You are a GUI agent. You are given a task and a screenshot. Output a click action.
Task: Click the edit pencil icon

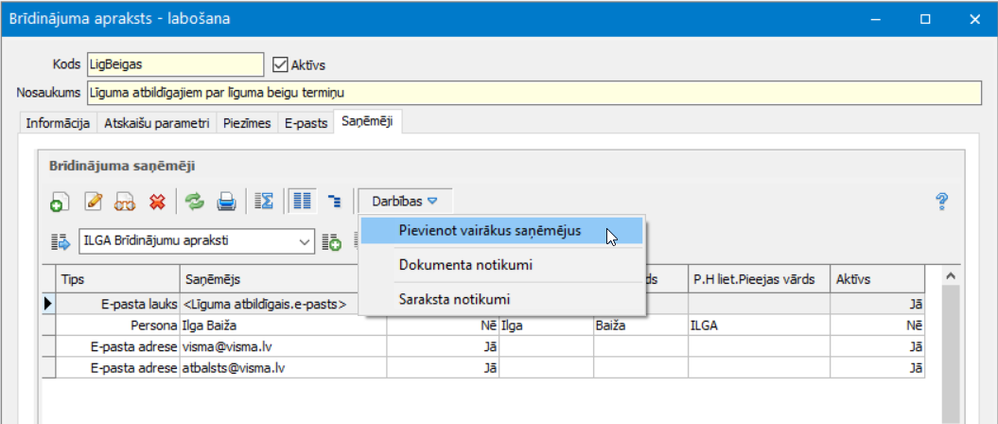[95, 201]
